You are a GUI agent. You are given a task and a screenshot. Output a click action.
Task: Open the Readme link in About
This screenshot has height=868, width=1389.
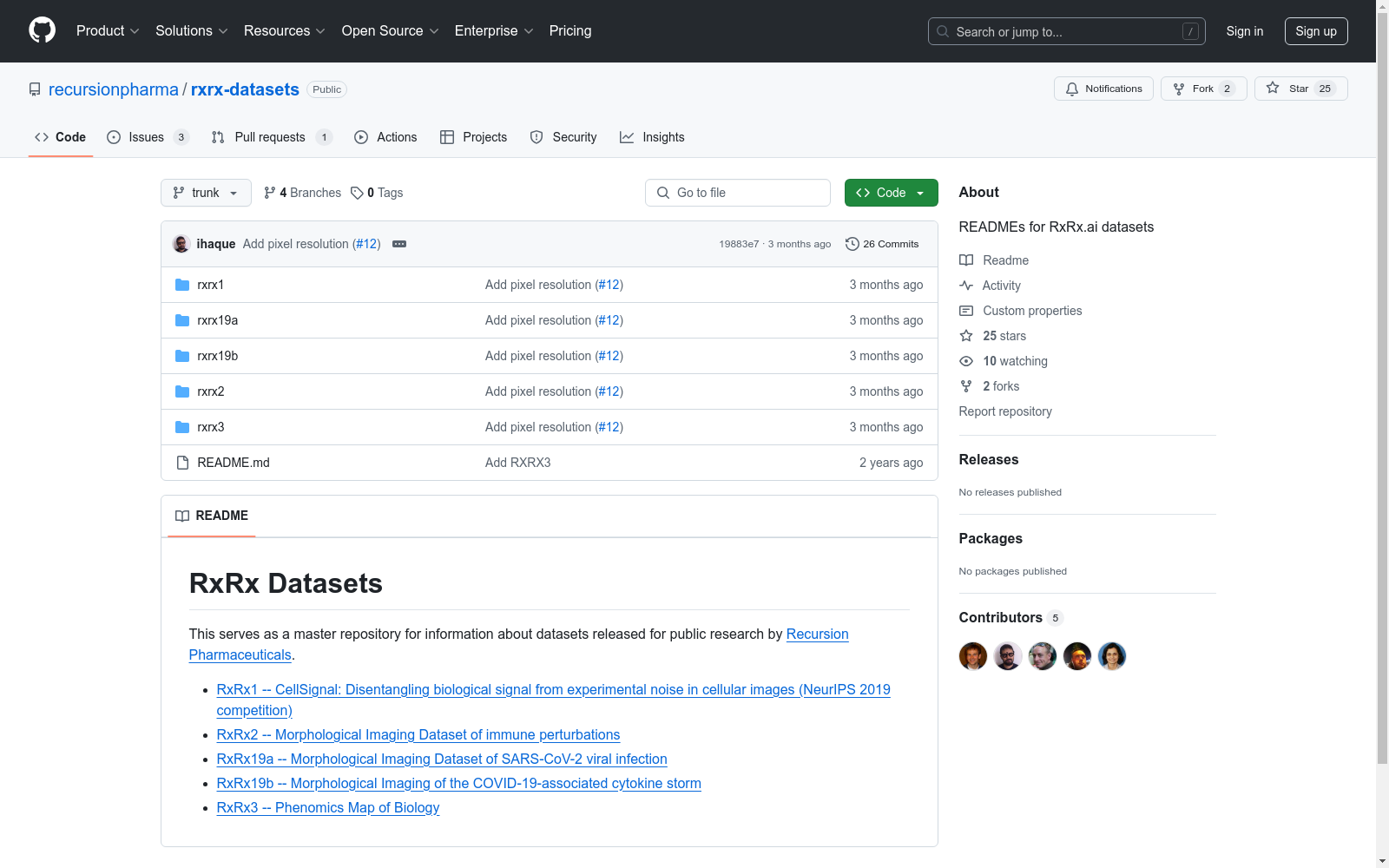pyautogui.click(x=994, y=260)
